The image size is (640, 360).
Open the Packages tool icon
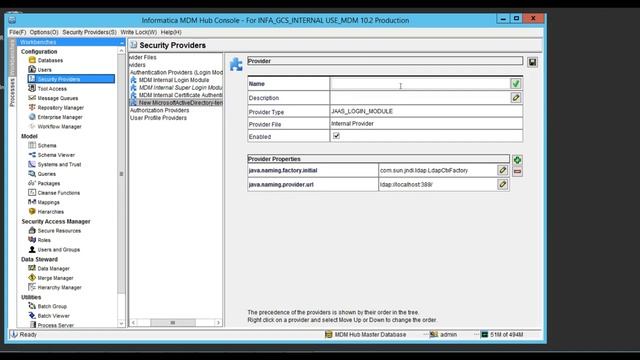pos(32,183)
